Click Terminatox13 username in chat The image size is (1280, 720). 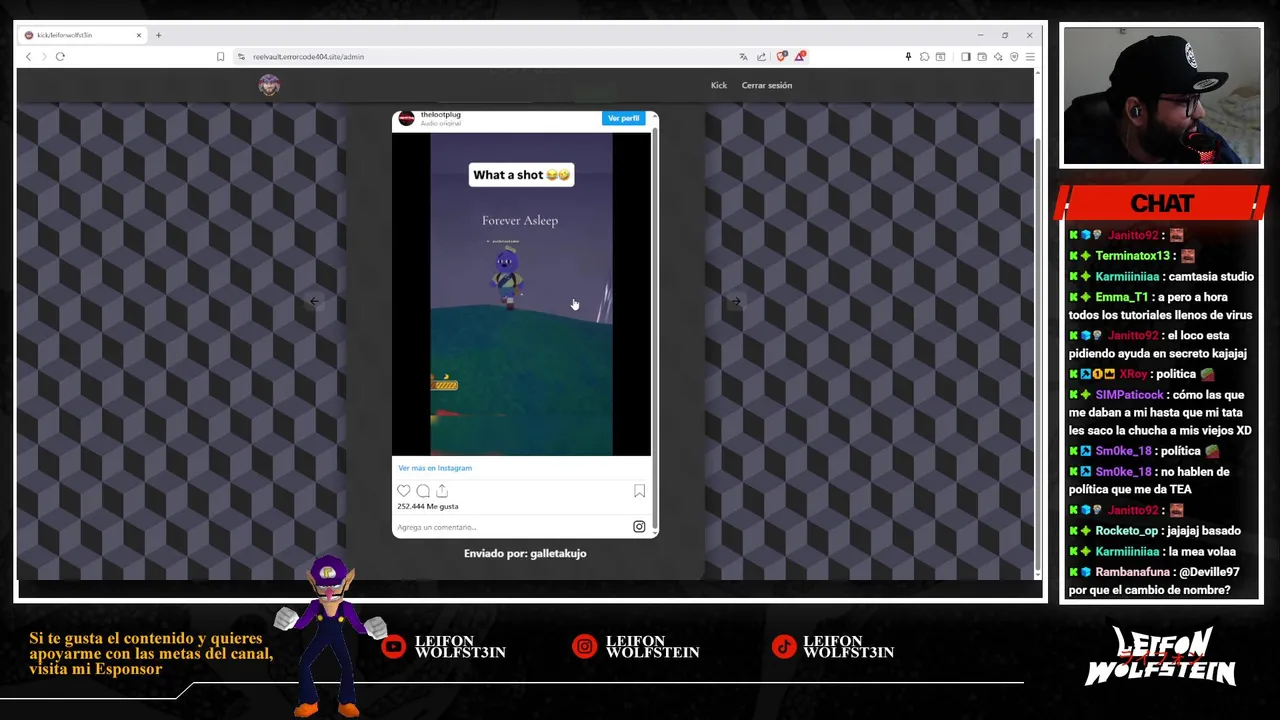1132,256
